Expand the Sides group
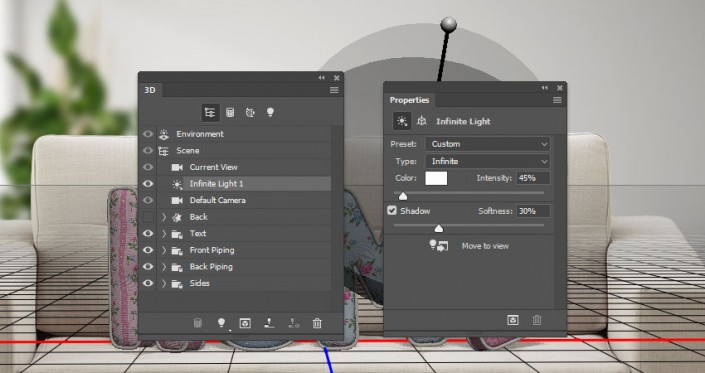This screenshot has height=373, width=705. coord(164,284)
